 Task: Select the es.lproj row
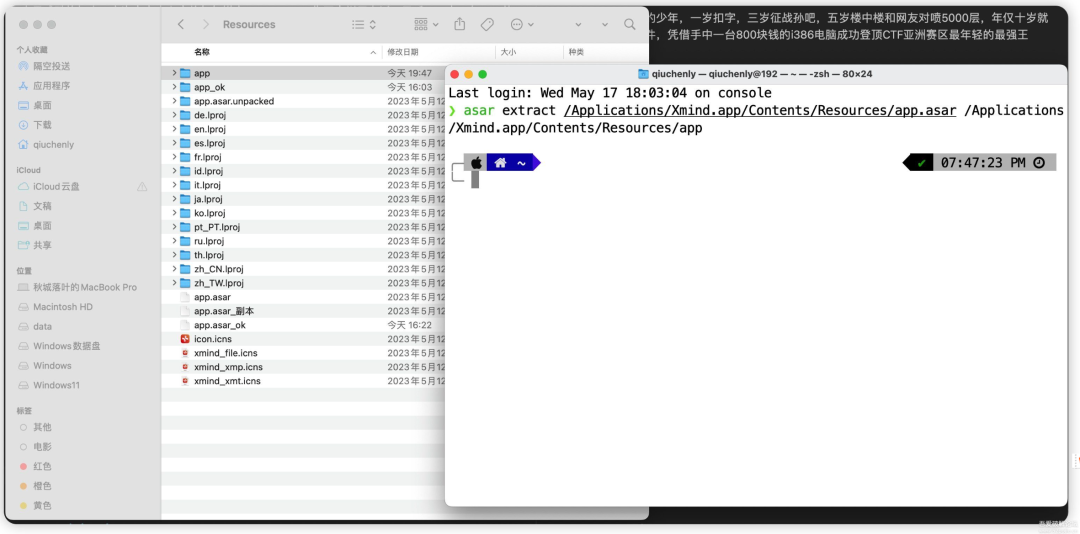click(x=304, y=143)
